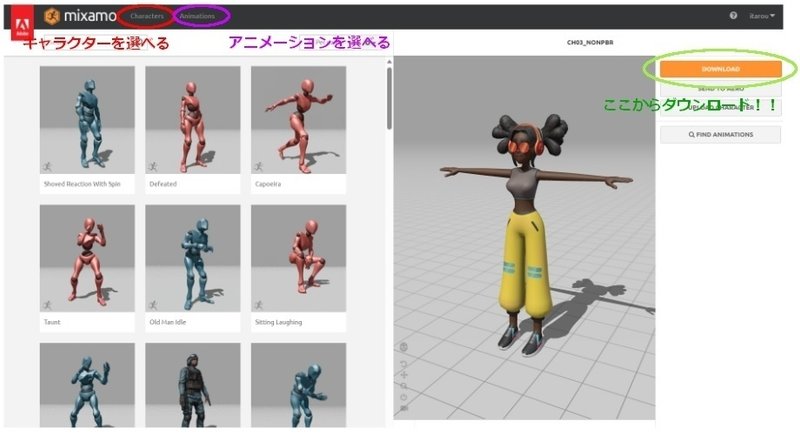Click the FIND ANIMATIONS button
Viewport: 800px width, 435px height.
click(x=720, y=135)
